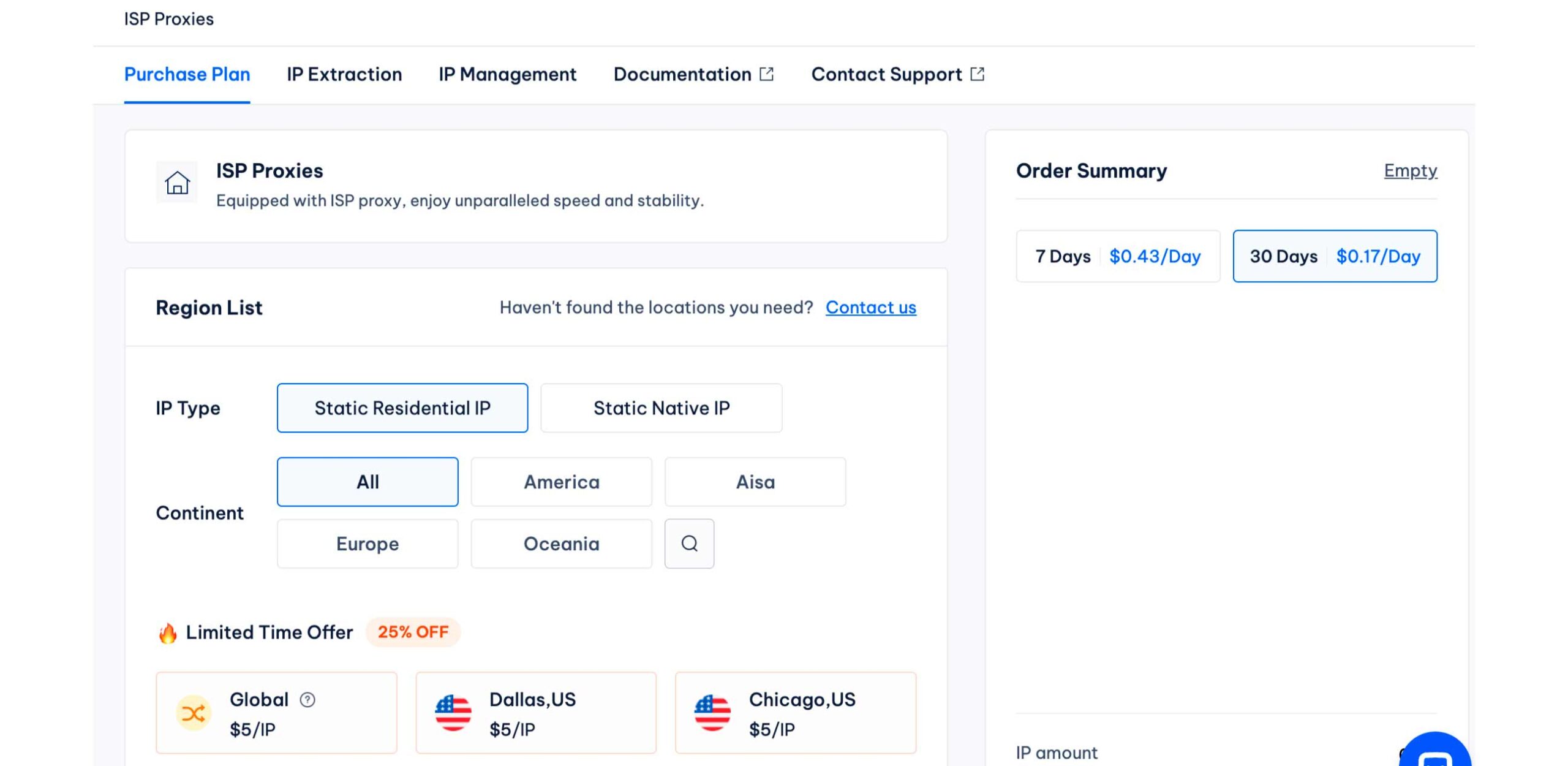The image size is (1568, 766).
Task: Click the Global shuffle icon
Action: (194, 713)
